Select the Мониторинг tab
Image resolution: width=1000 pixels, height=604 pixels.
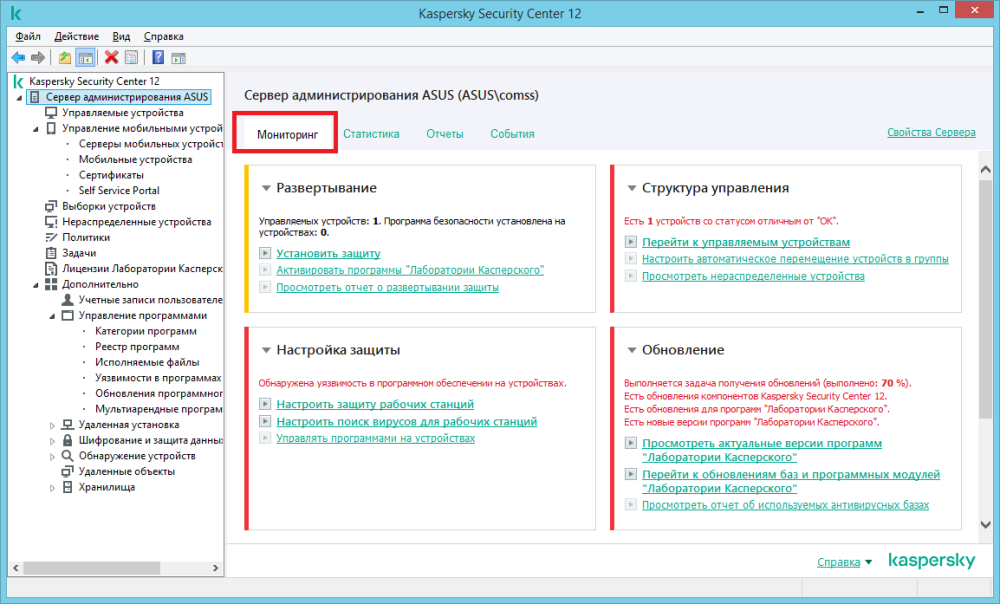point(288,135)
